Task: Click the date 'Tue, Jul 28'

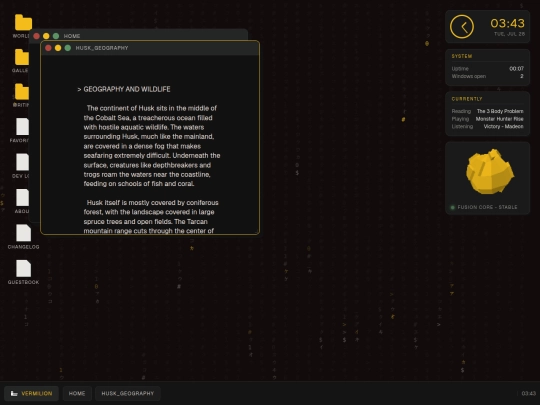Action: click(510, 34)
